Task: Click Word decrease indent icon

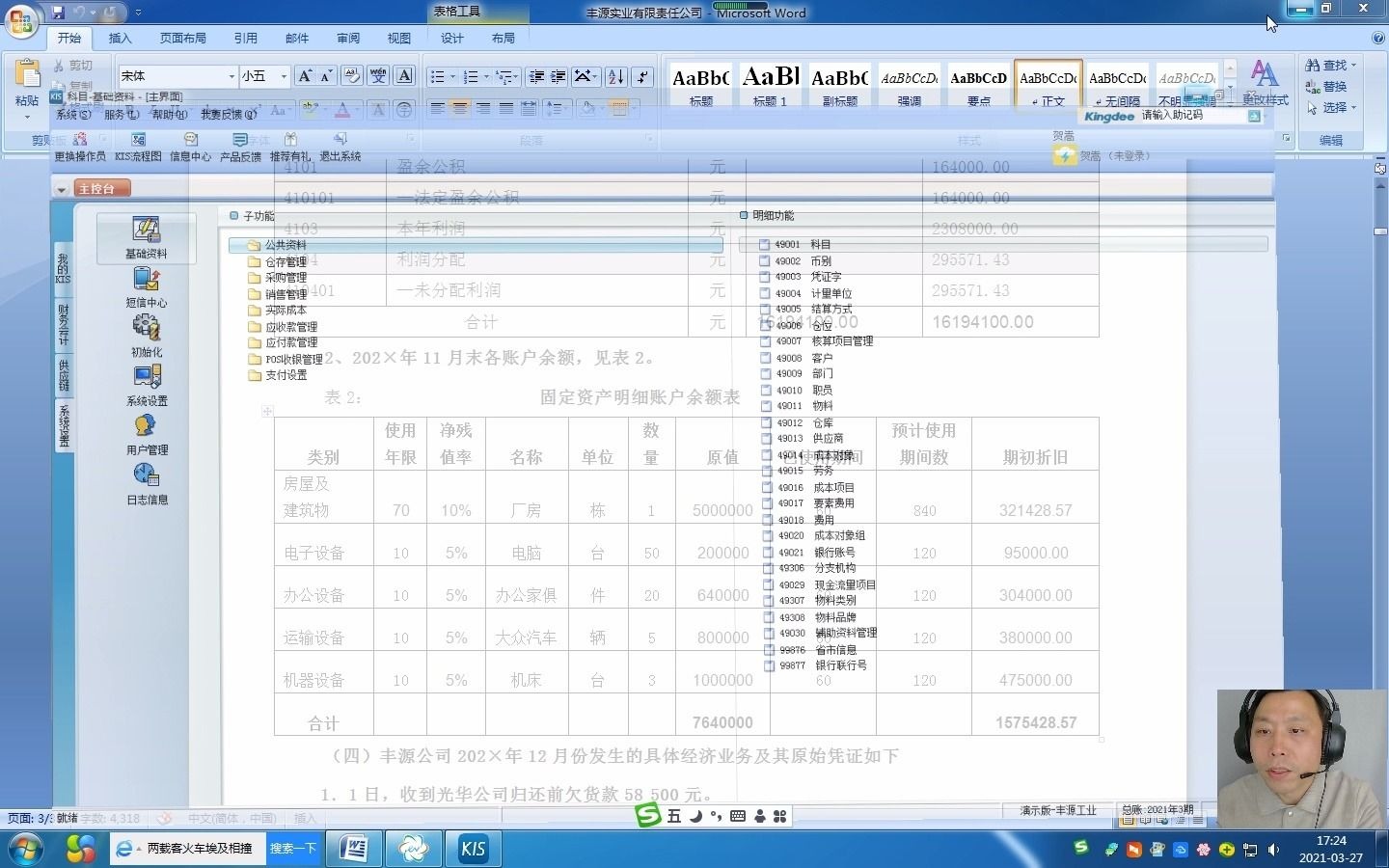Action: pyautogui.click(x=536, y=76)
